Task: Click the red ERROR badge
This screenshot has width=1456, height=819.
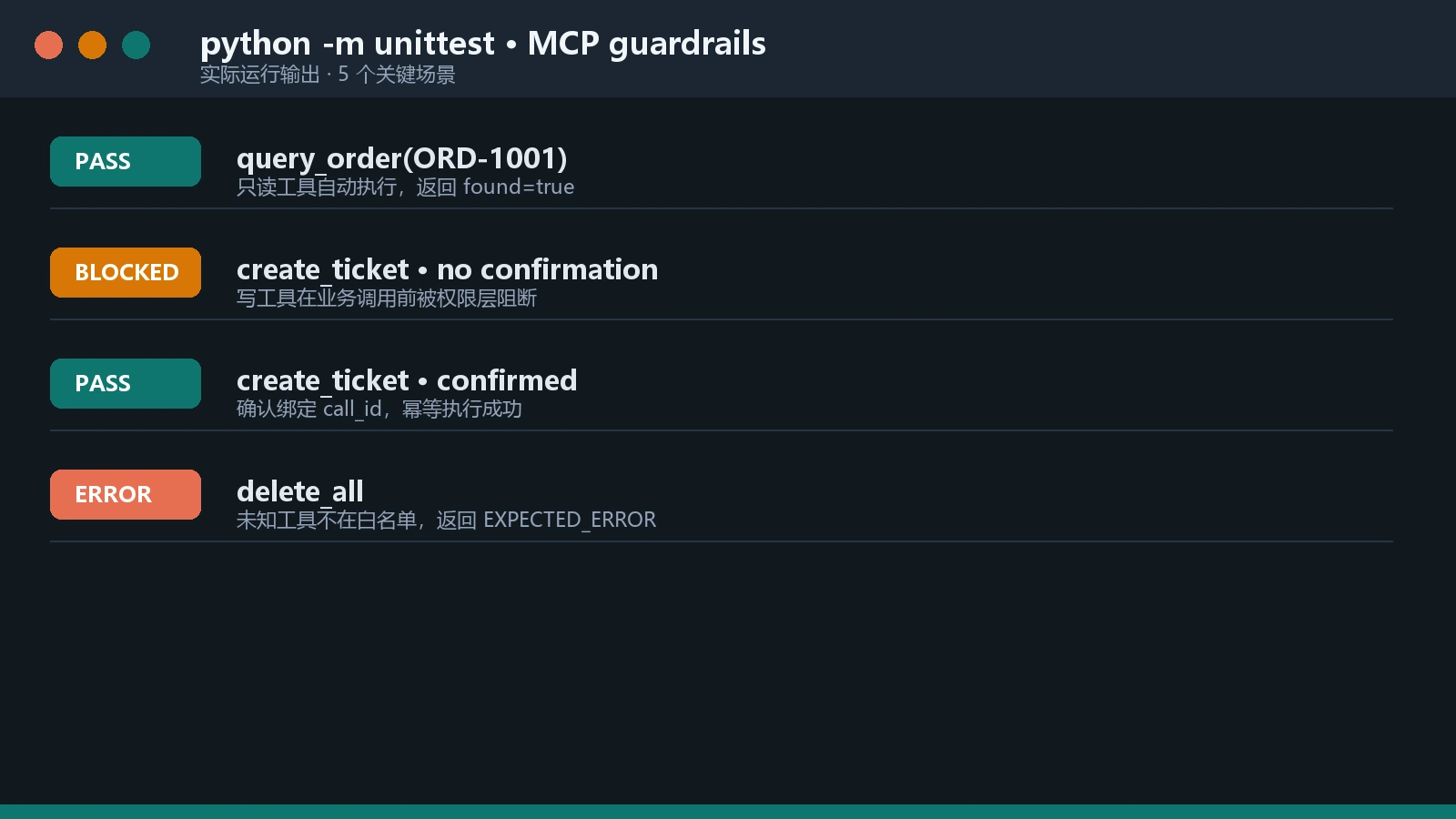Action: click(x=126, y=494)
